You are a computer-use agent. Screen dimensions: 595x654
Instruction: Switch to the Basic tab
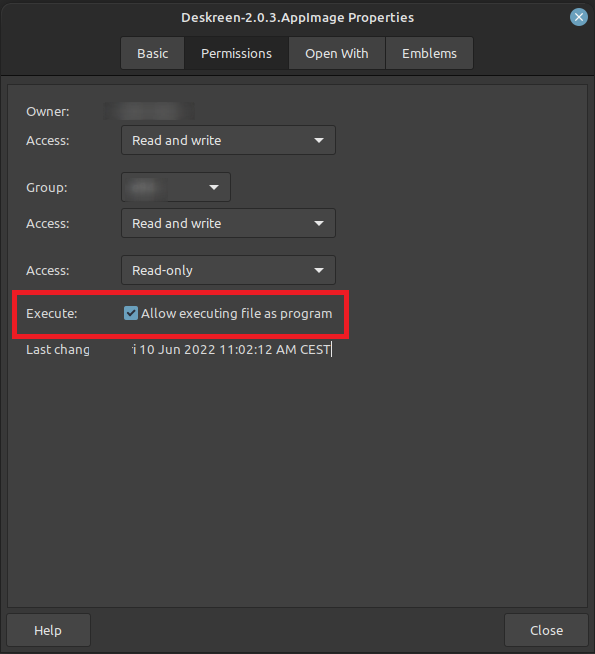153,53
